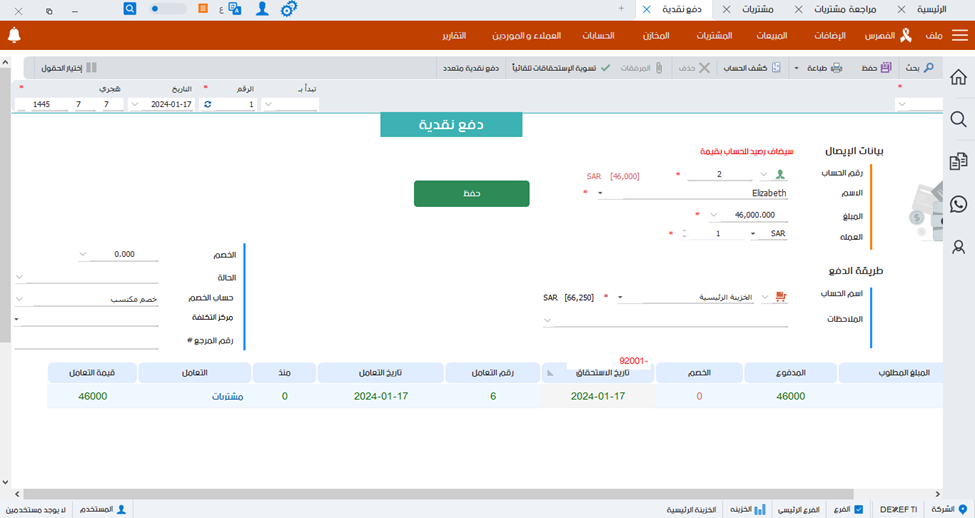975x518 pixels.
Task: Open the Elizabeth name dropdown
Action: coord(600,193)
